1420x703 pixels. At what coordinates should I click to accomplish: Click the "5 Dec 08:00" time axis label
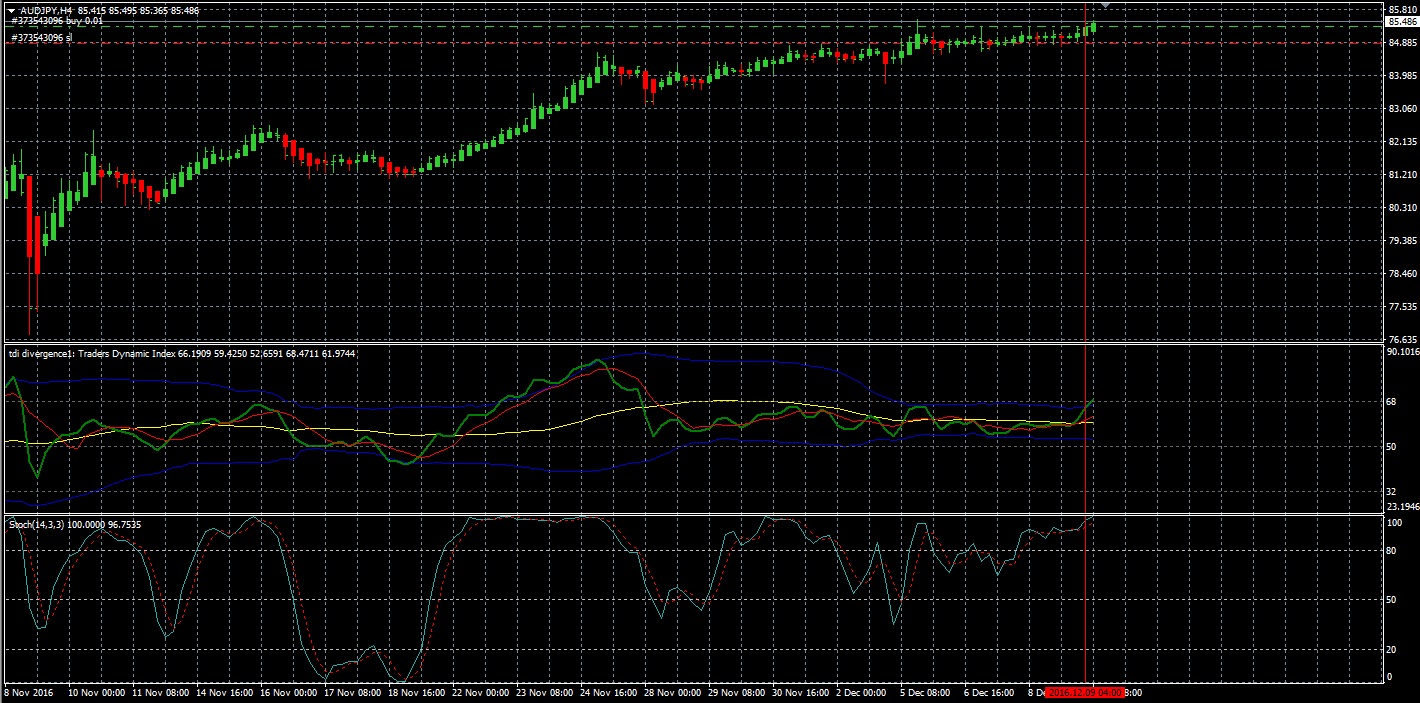click(927, 692)
